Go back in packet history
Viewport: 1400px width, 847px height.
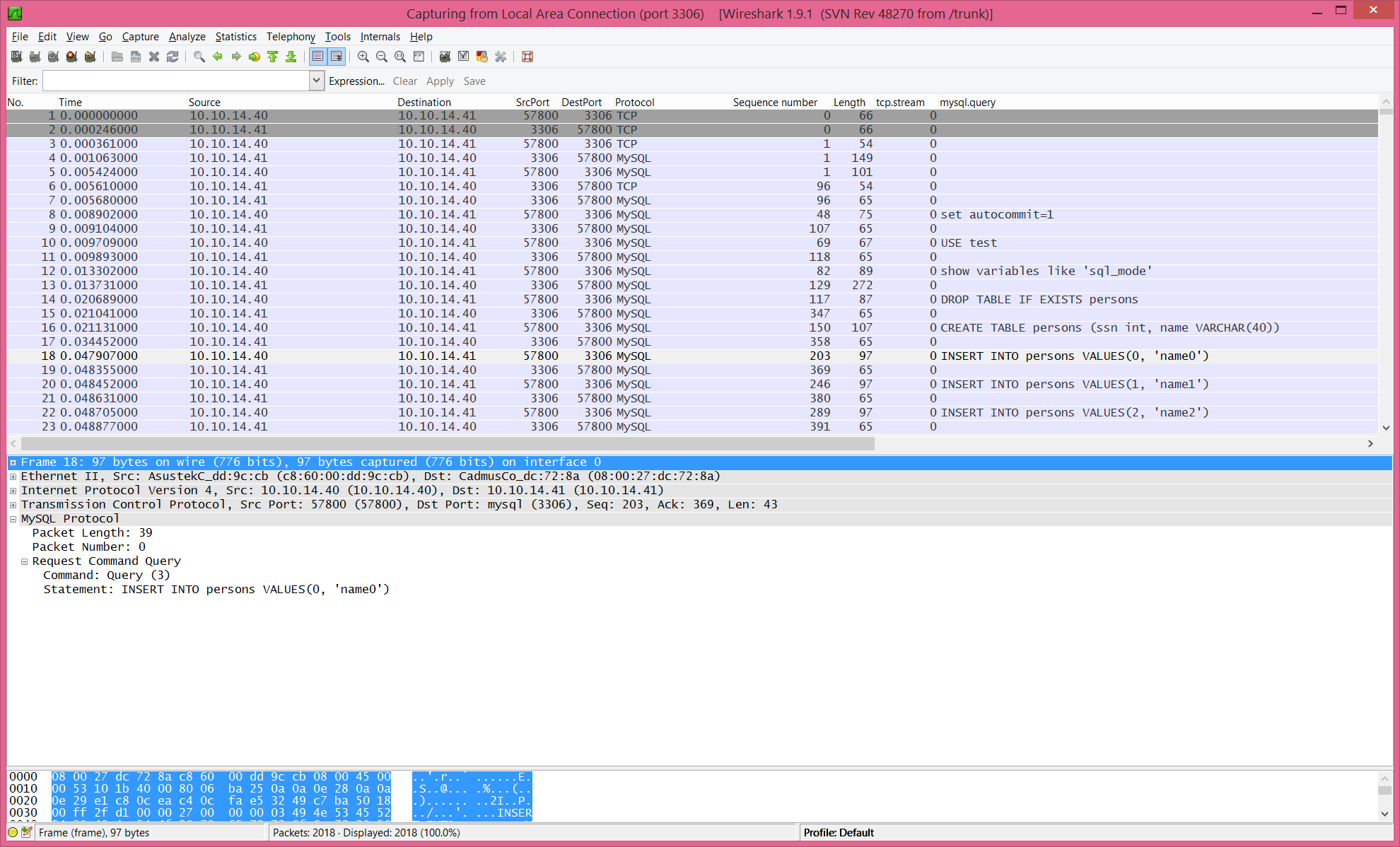[218, 57]
